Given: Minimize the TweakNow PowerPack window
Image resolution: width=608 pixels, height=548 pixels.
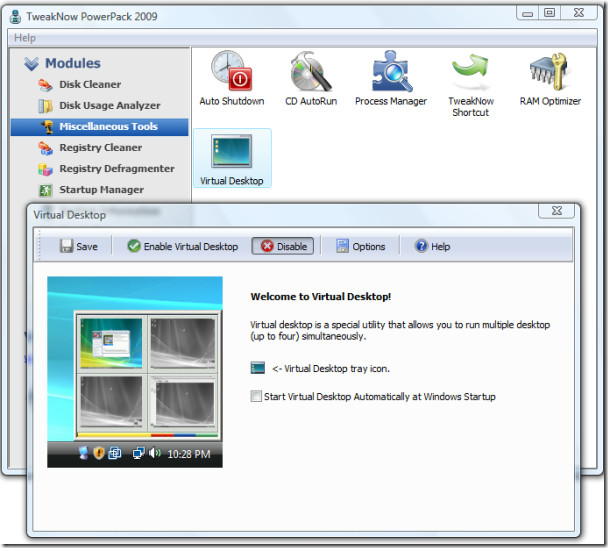Looking at the screenshot, I should 528,13.
